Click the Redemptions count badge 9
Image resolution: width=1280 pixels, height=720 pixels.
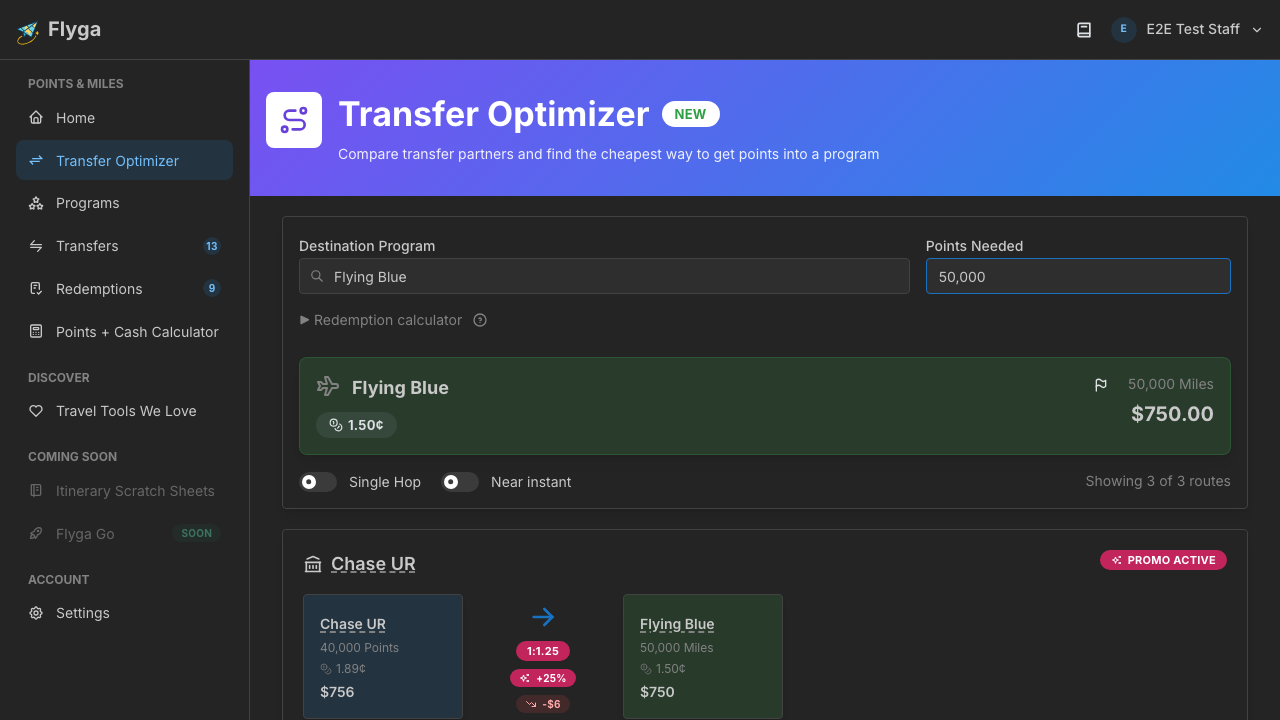point(211,289)
